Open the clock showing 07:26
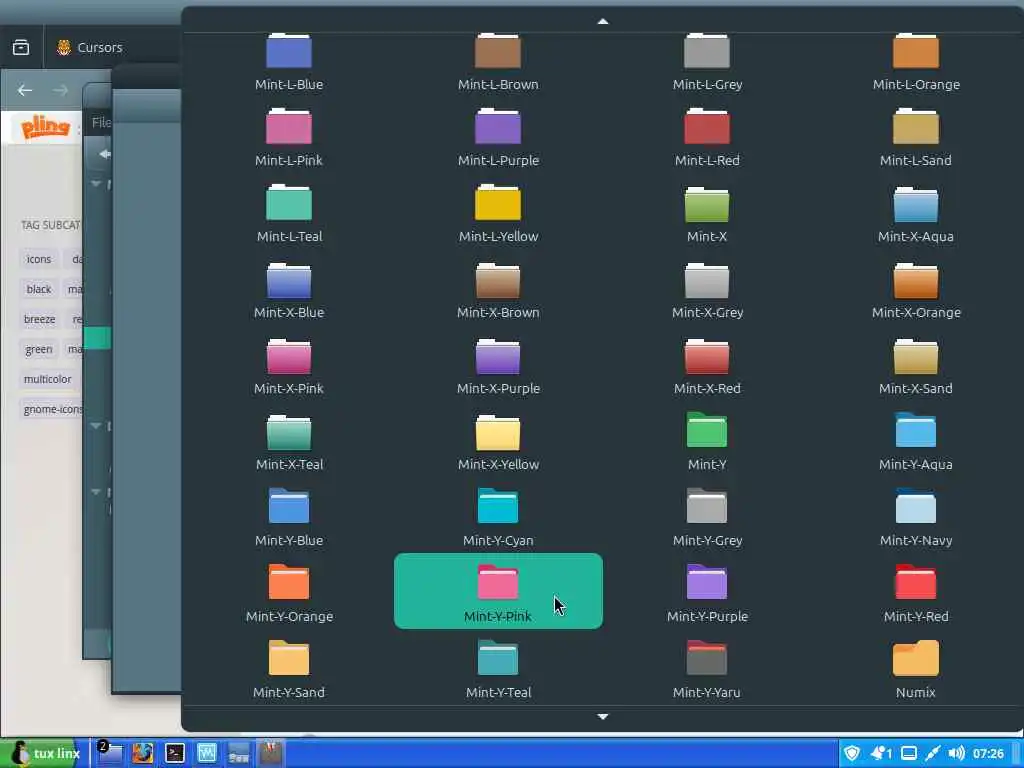The image size is (1024, 768). [988, 754]
